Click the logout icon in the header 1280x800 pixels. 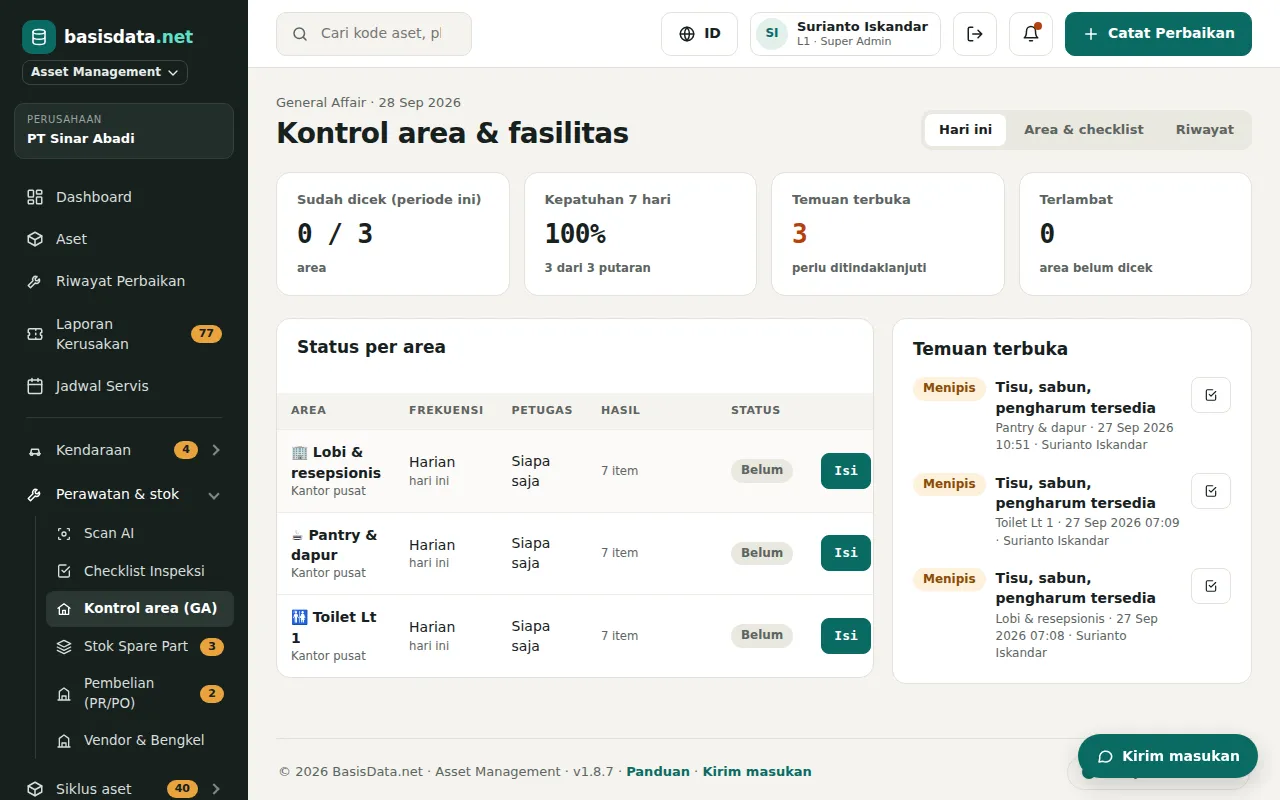click(975, 34)
